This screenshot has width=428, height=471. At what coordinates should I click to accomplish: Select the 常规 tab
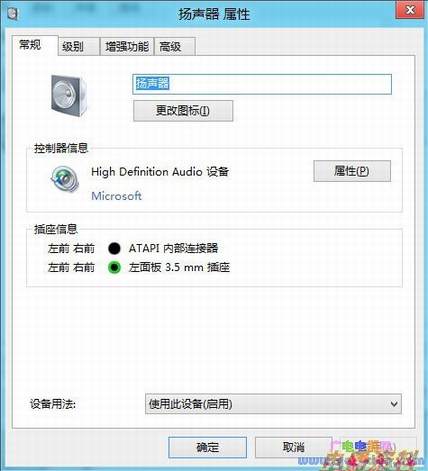point(35,45)
